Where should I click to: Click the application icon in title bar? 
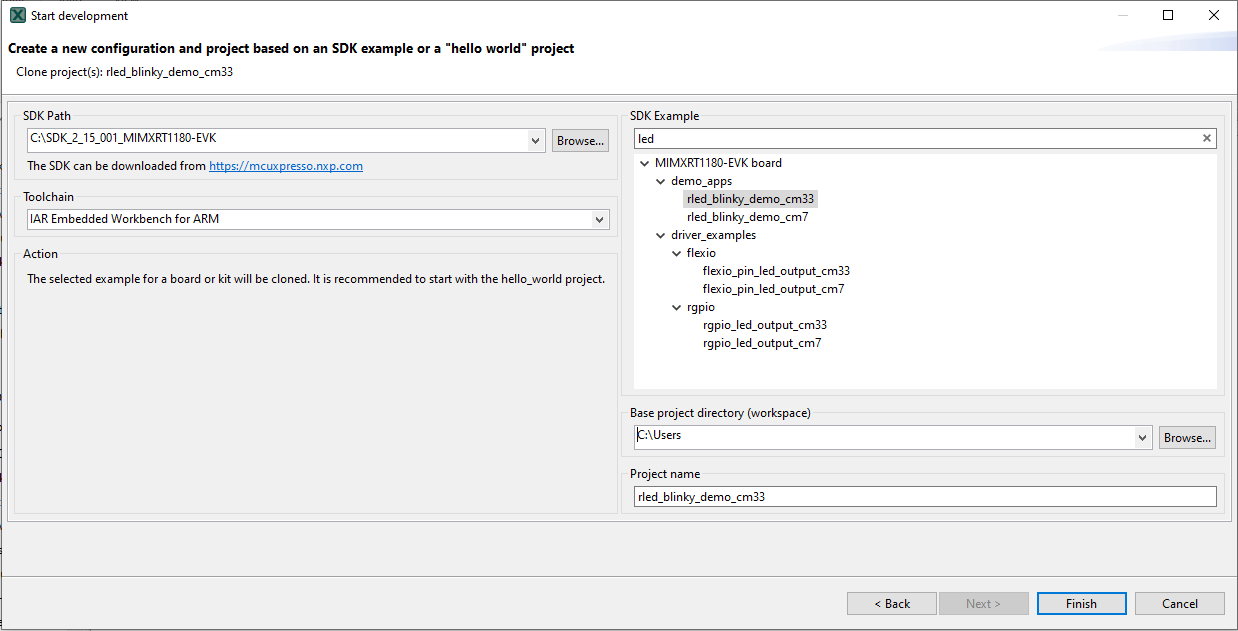click(x=17, y=15)
